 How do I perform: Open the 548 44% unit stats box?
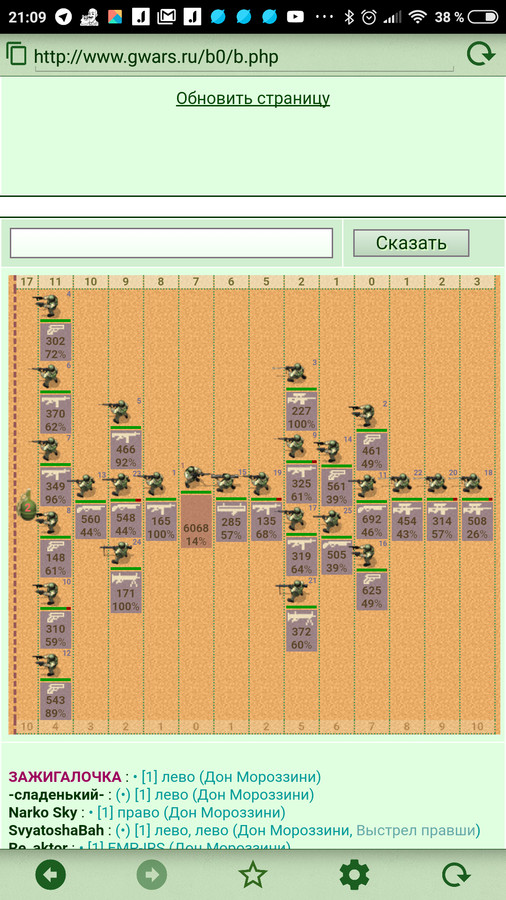[126, 521]
